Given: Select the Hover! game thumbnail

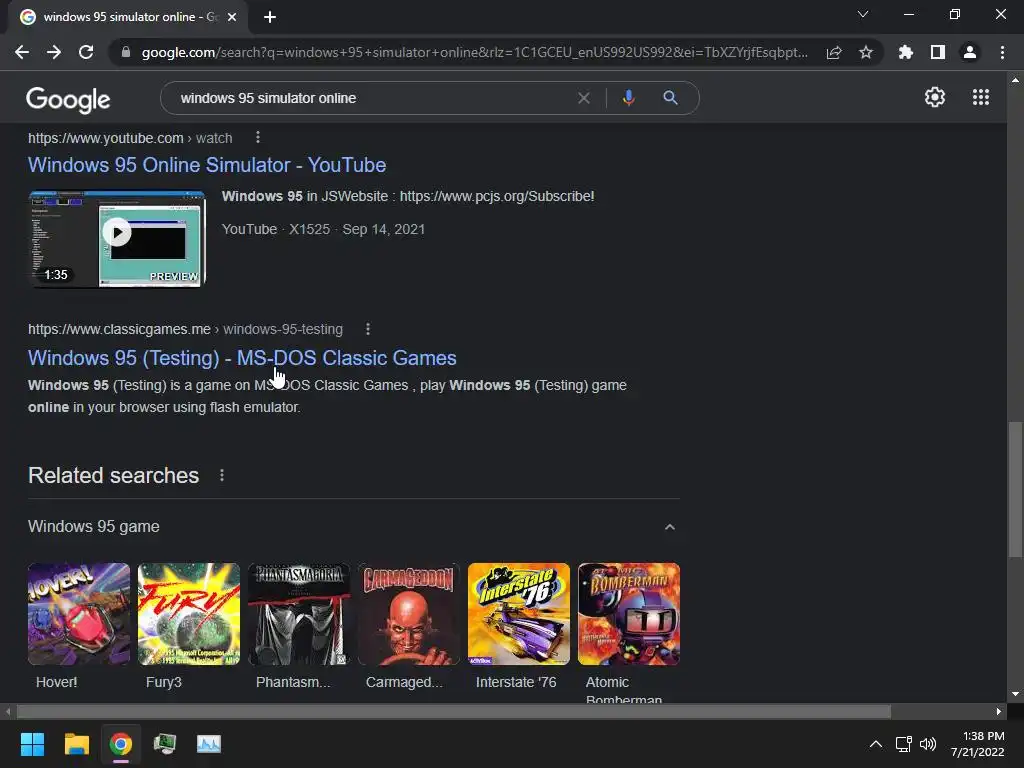Looking at the screenshot, I should tap(79, 614).
